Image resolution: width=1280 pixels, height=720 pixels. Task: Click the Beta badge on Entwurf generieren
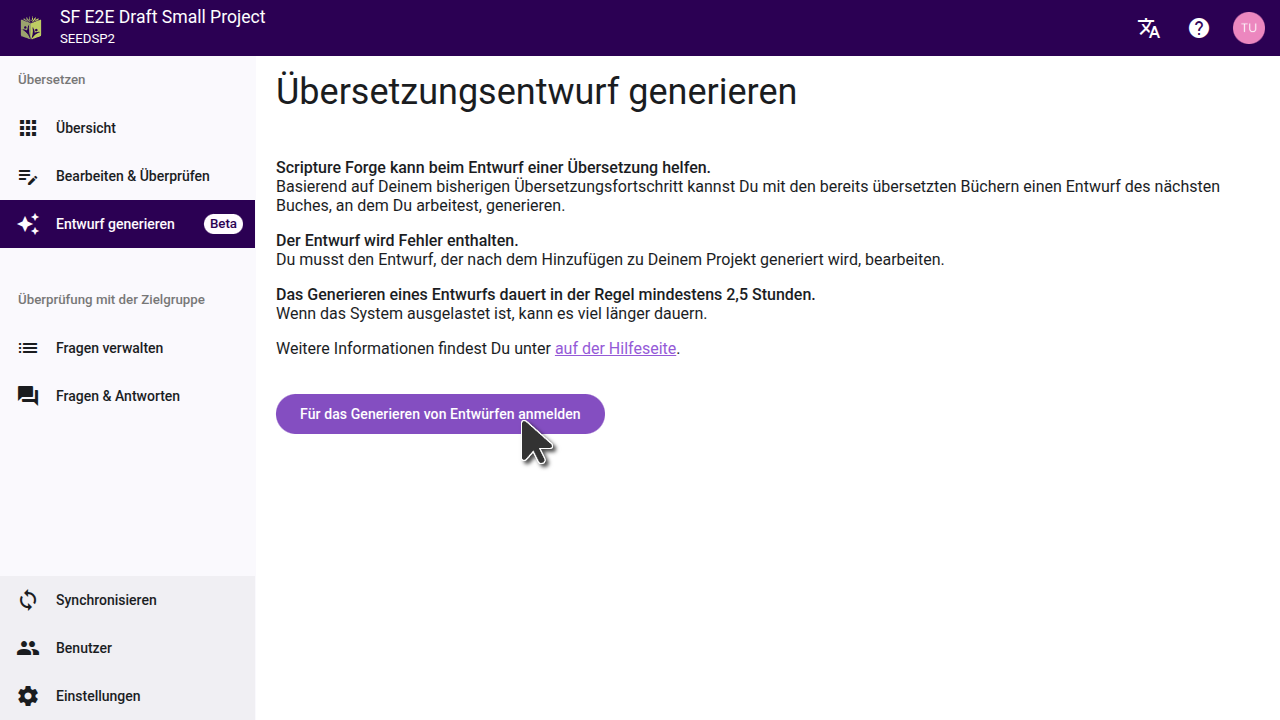click(x=223, y=224)
